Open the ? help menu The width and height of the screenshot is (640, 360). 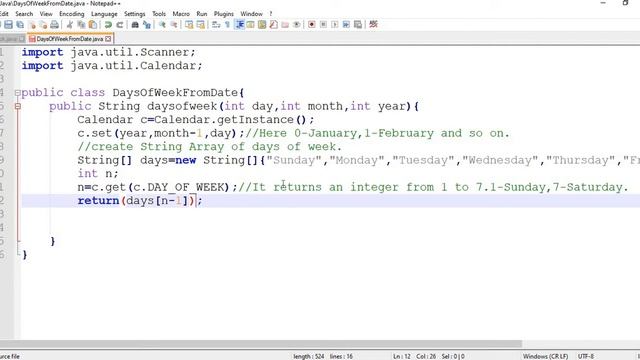coord(271,14)
